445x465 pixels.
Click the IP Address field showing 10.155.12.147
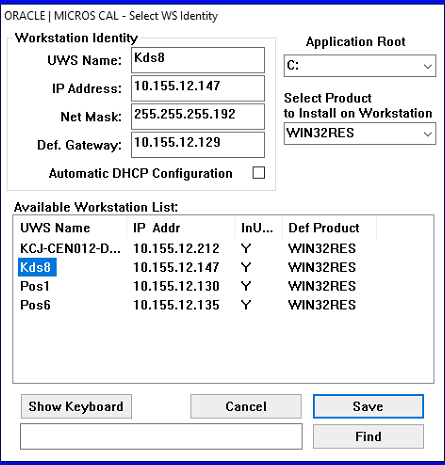coord(198,88)
